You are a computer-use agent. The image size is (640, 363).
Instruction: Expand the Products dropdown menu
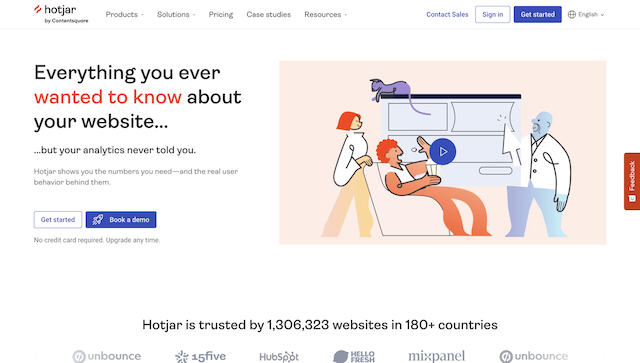tap(124, 15)
